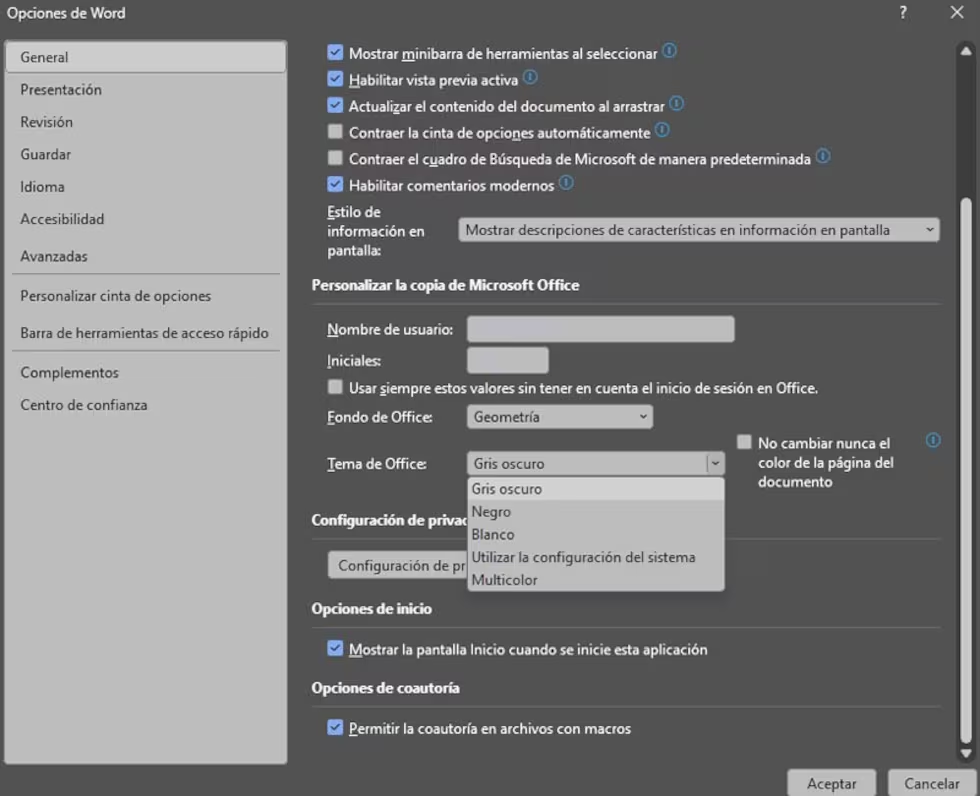980x796 pixels.
Task: Click info icon next to Habilitar vista previa activa
Action: point(530,77)
